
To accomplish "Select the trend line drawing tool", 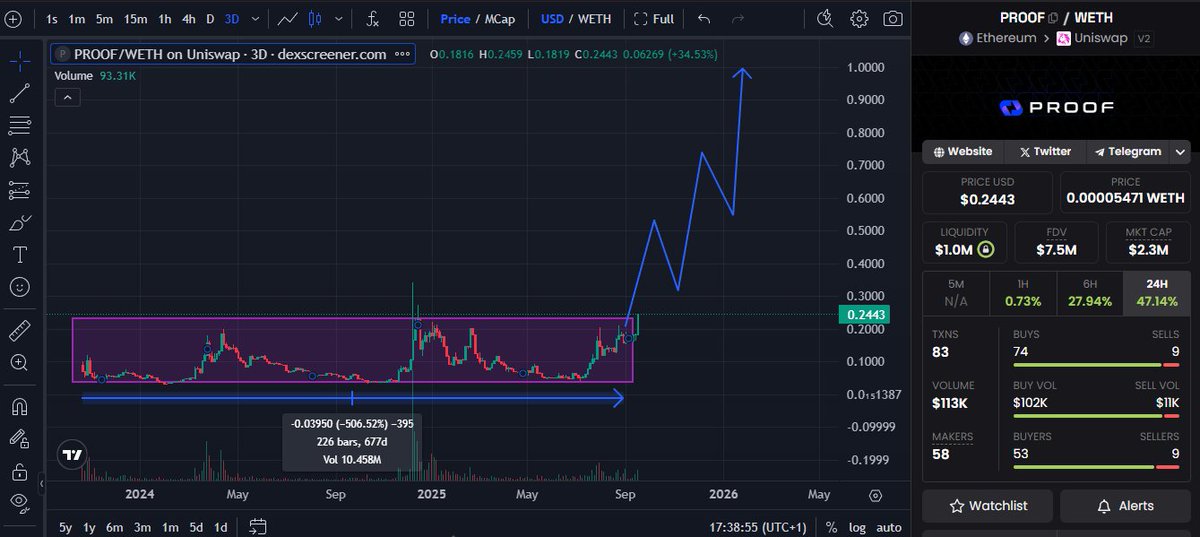I will pos(20,93).
